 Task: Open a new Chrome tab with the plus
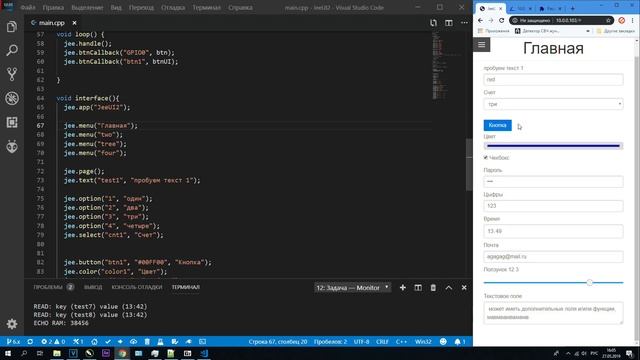pyautogui.click(x=573, y=8)
